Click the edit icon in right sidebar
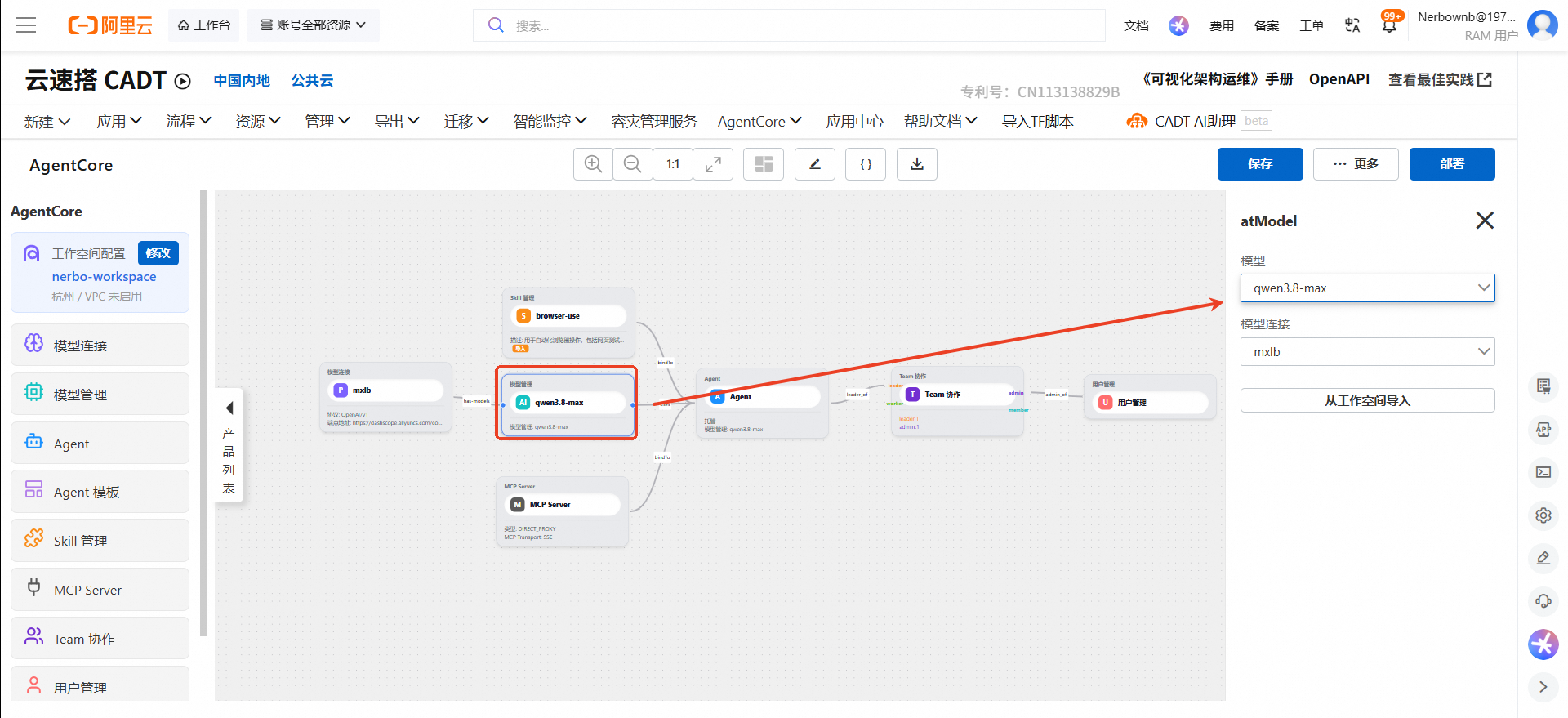1568x718 pixels. click(x=1543, y=558)
